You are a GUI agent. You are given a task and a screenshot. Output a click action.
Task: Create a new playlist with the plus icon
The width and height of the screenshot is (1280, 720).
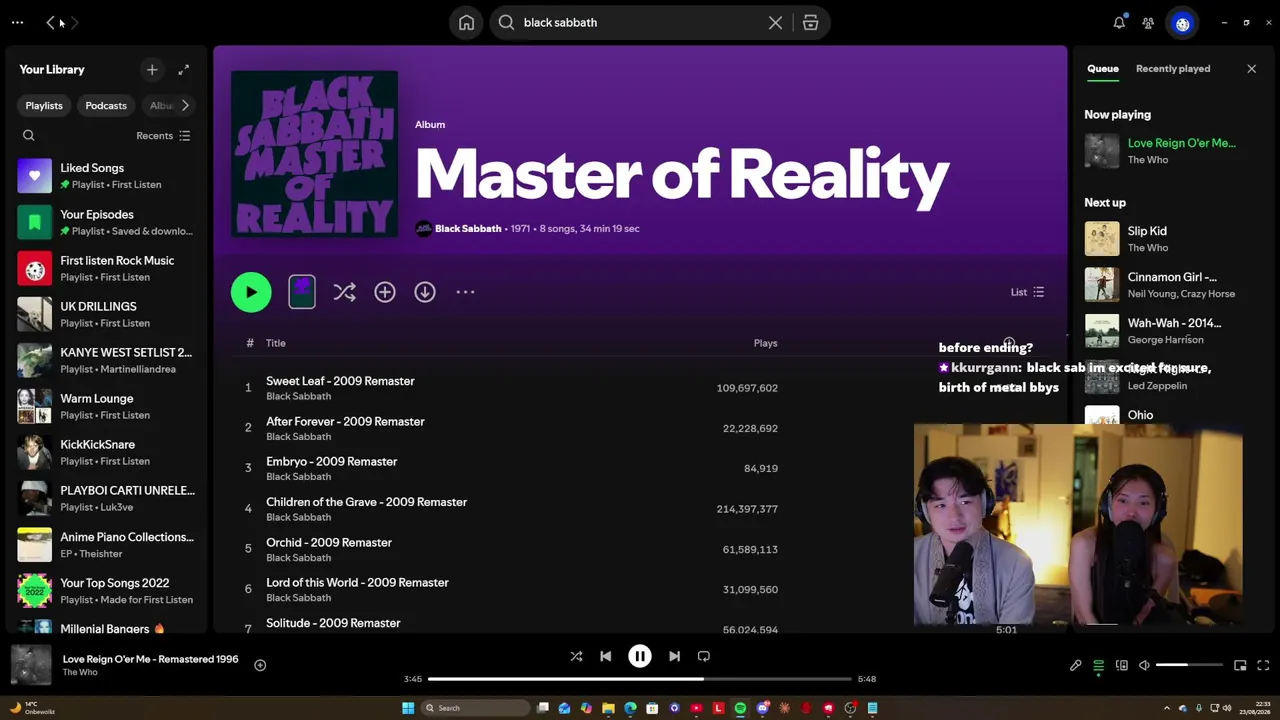point(152,69)
